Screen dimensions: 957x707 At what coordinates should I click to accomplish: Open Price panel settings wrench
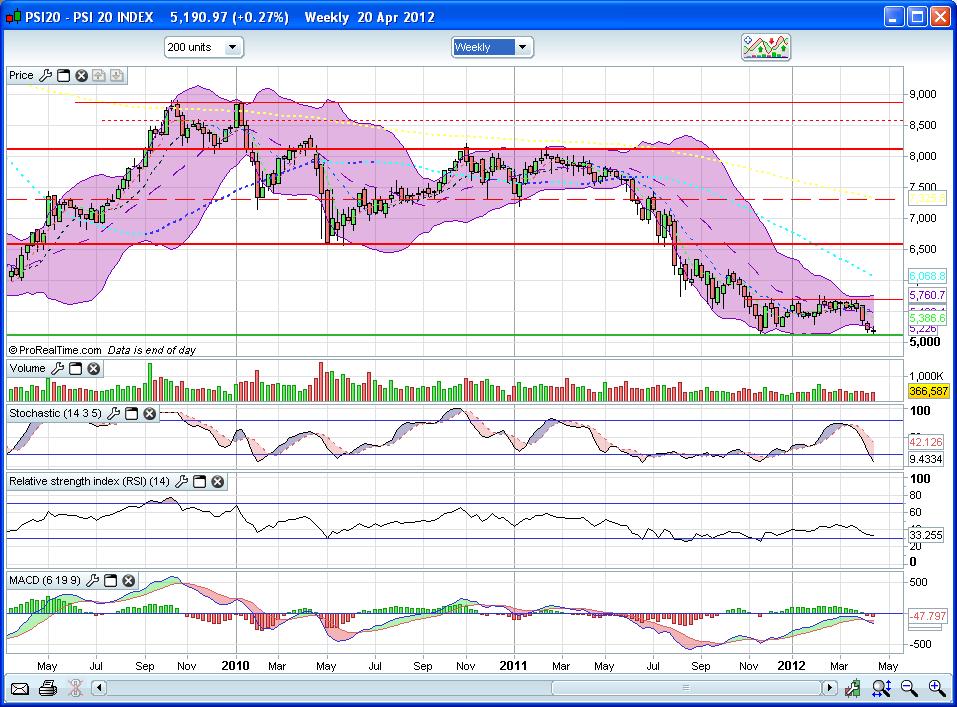(45, 75)
